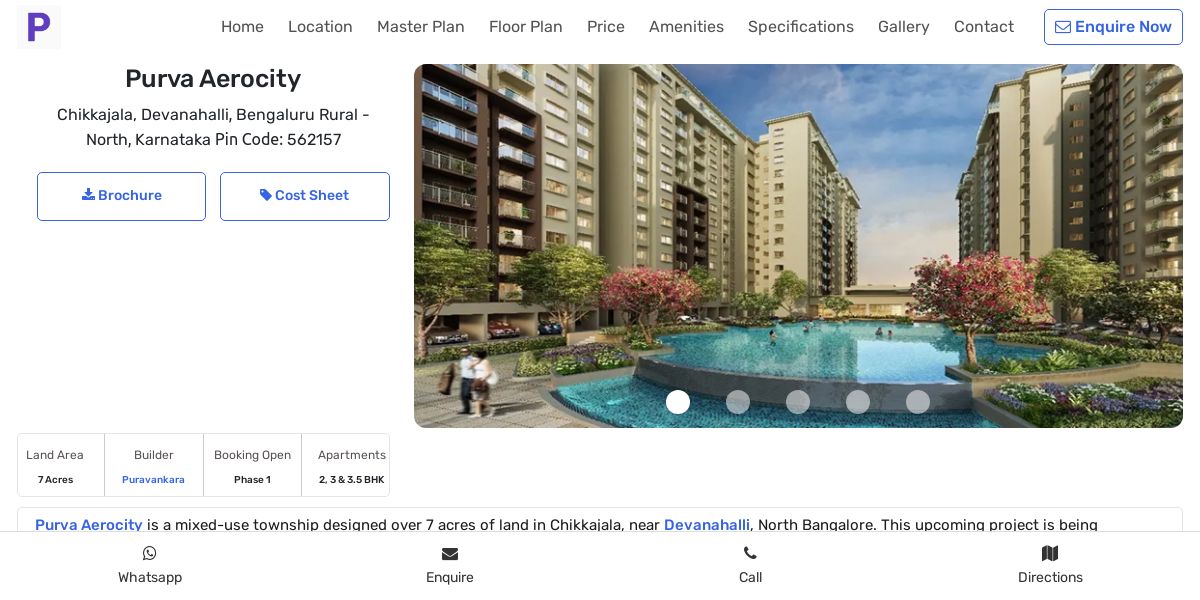The height and width of the screenshot is (600, 1200).
Task: Tap the Call phone icon
Action: coord(750,554)
